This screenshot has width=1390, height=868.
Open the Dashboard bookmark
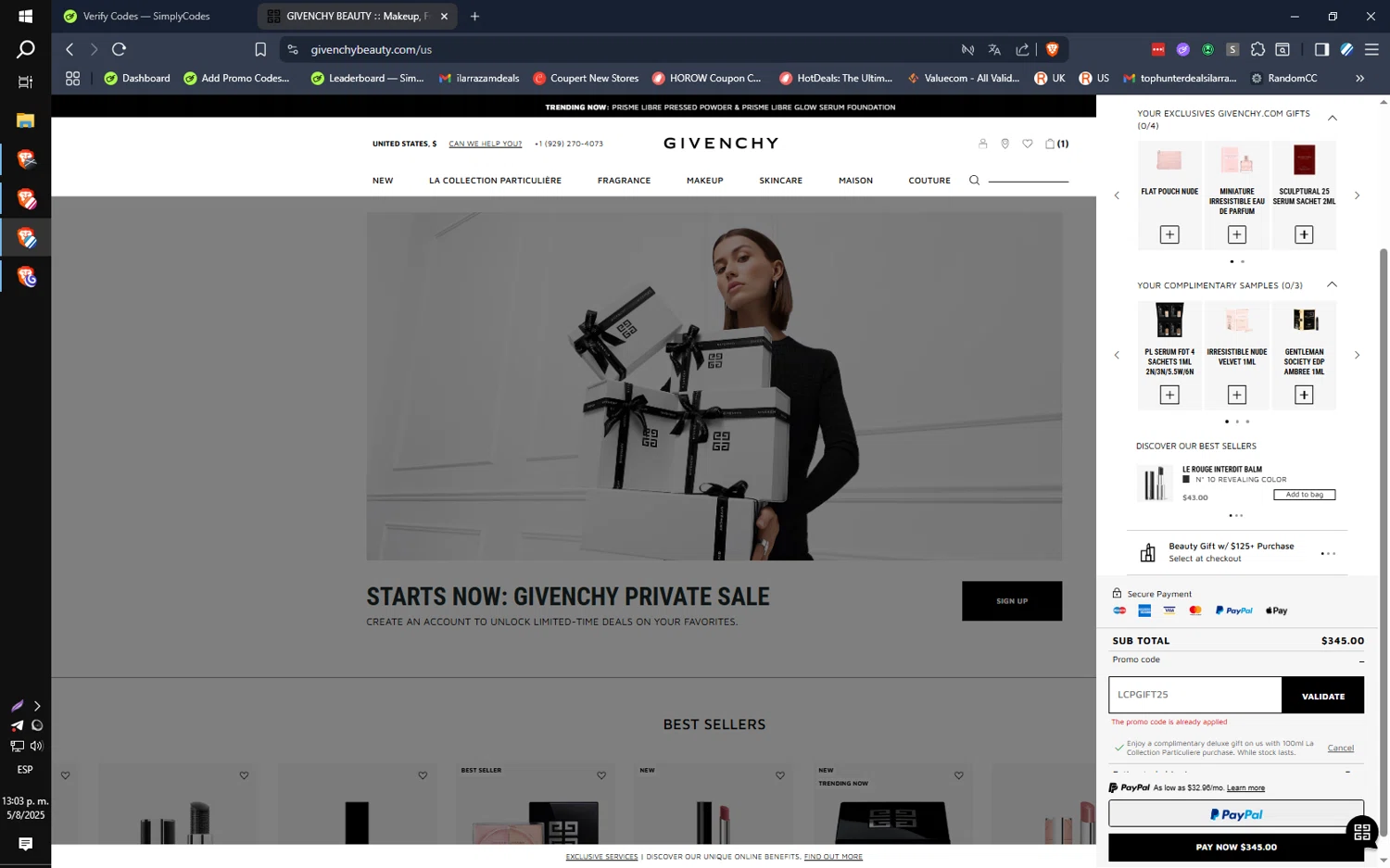pos(137,79)
